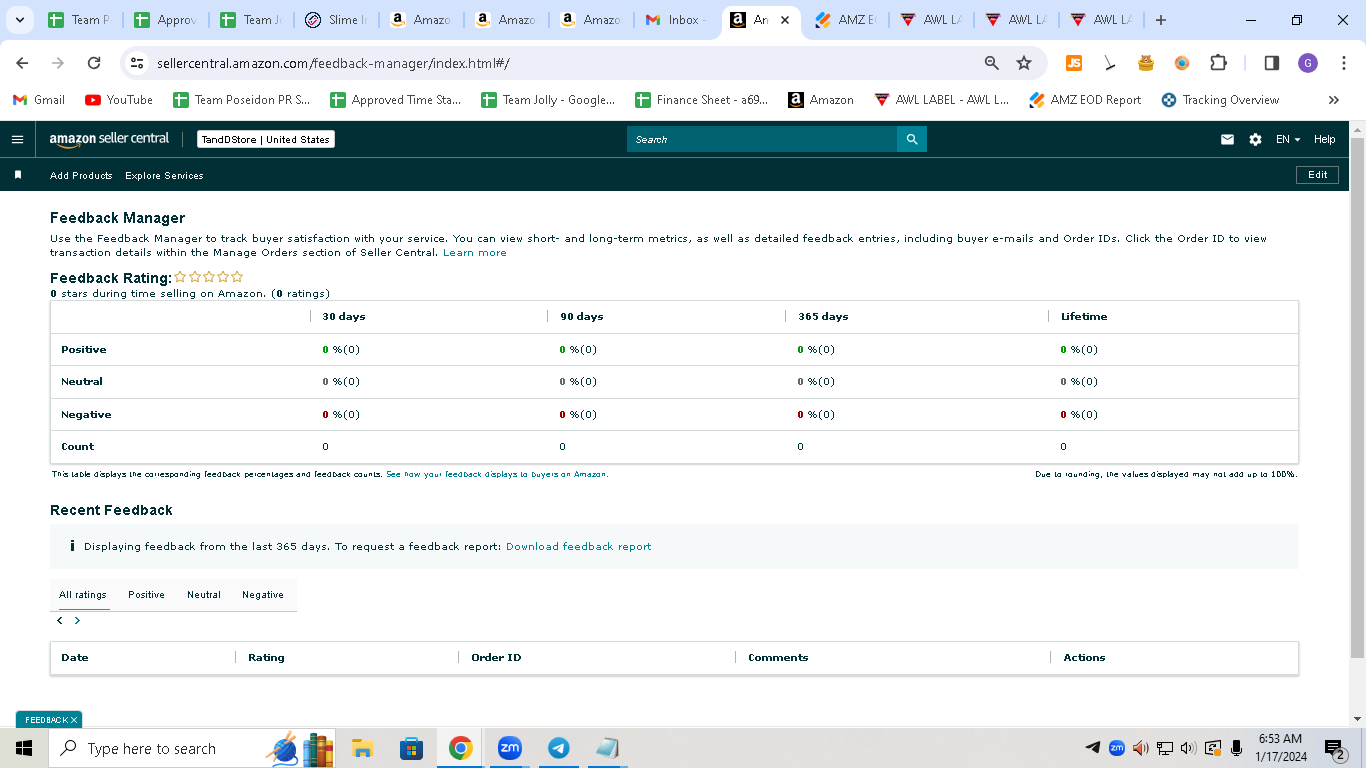
Task: Switch to the Slime browser tab
Action: point(335,20)
